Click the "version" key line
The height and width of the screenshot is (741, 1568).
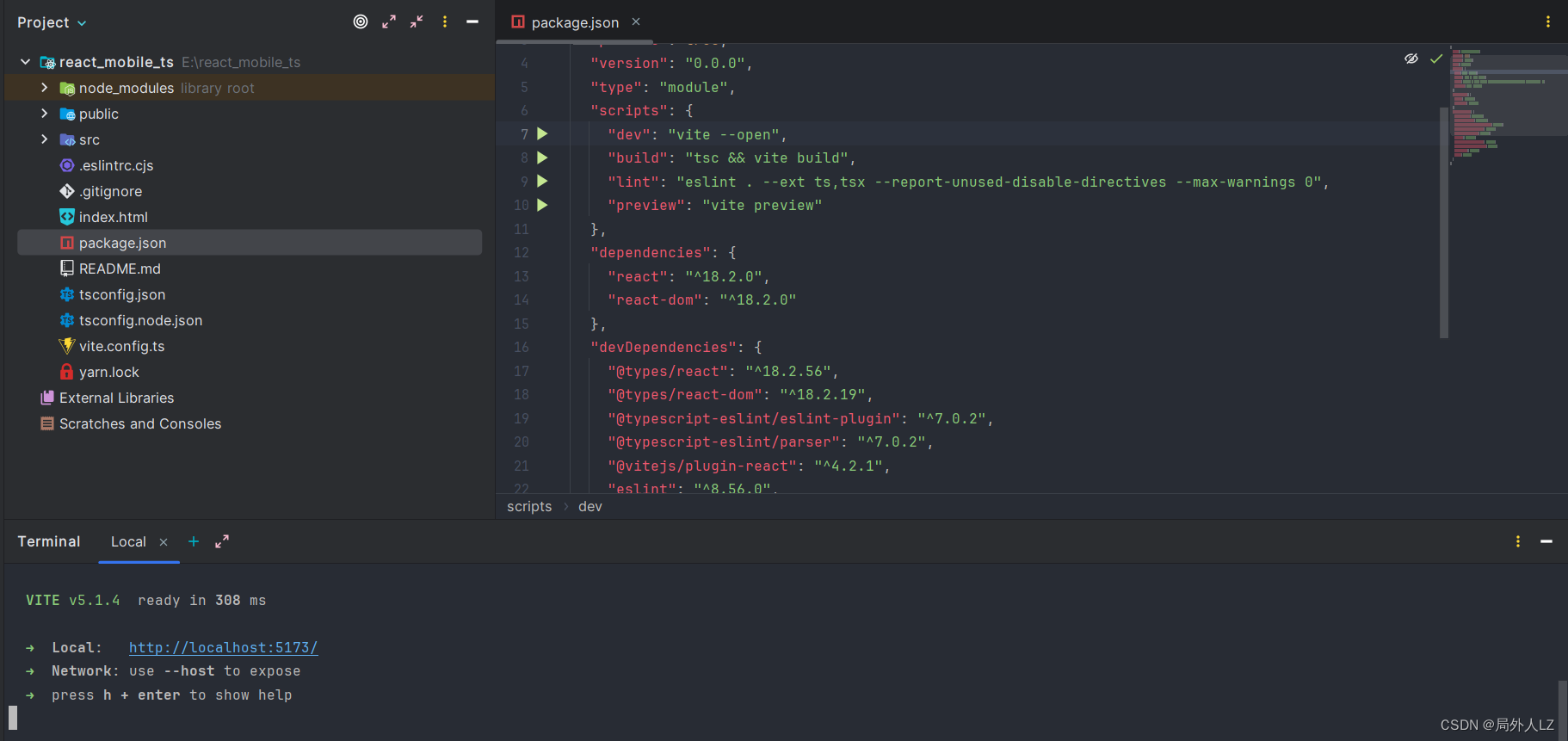671,64
